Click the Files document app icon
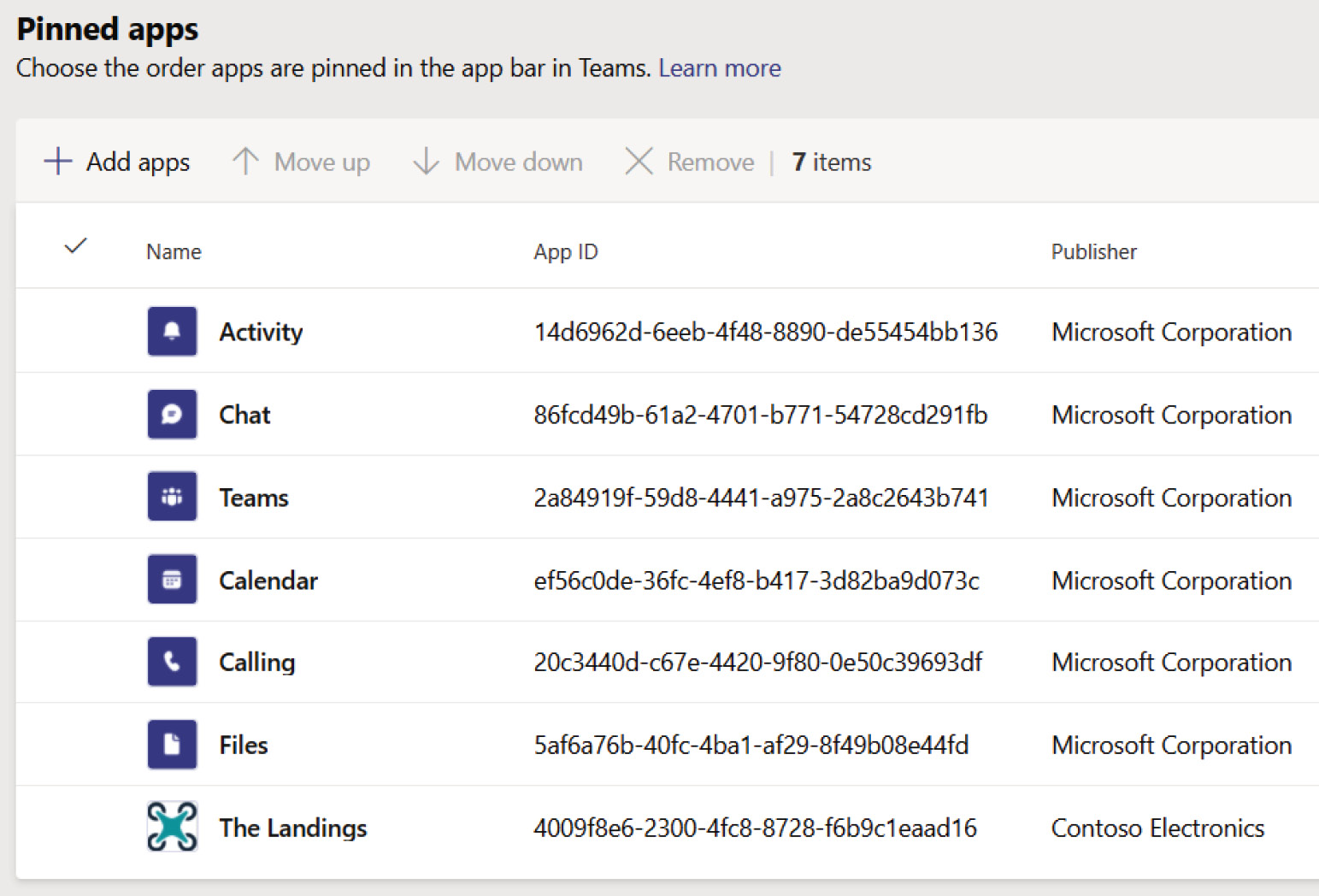Viewport: 1319px width, 896px height. click(x=172, y=744)
